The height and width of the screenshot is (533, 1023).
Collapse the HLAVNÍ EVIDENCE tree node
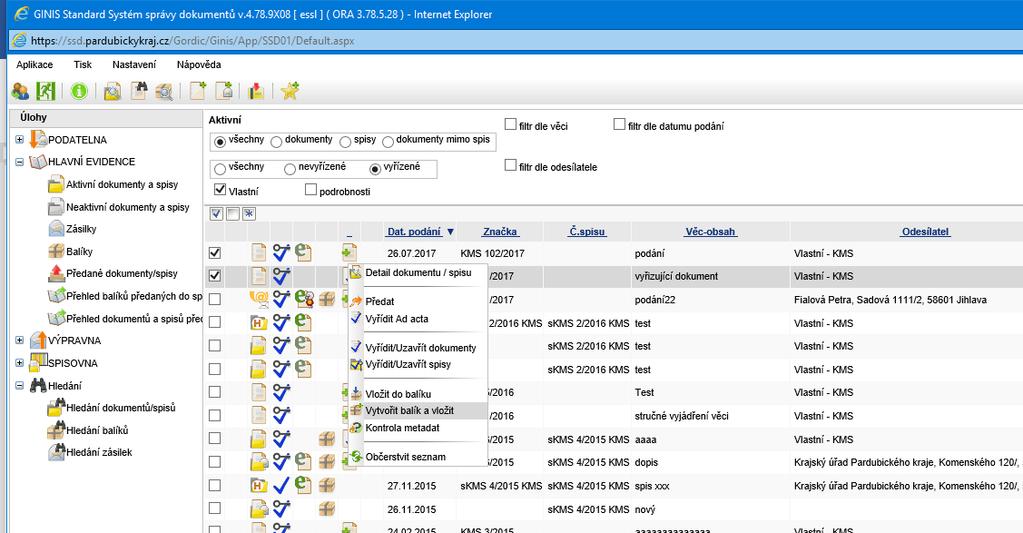tap(20, 162)
